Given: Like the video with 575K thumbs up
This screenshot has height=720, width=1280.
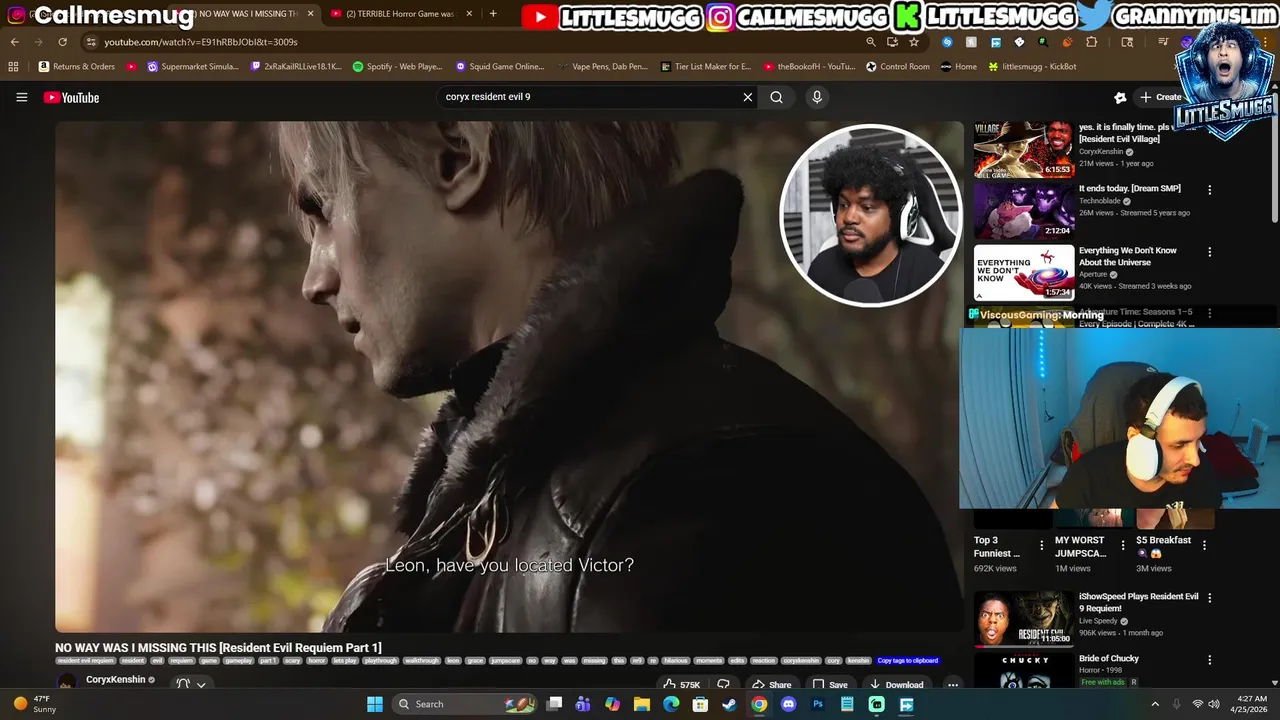Looking at the screenshot, I should click(680, 685).
